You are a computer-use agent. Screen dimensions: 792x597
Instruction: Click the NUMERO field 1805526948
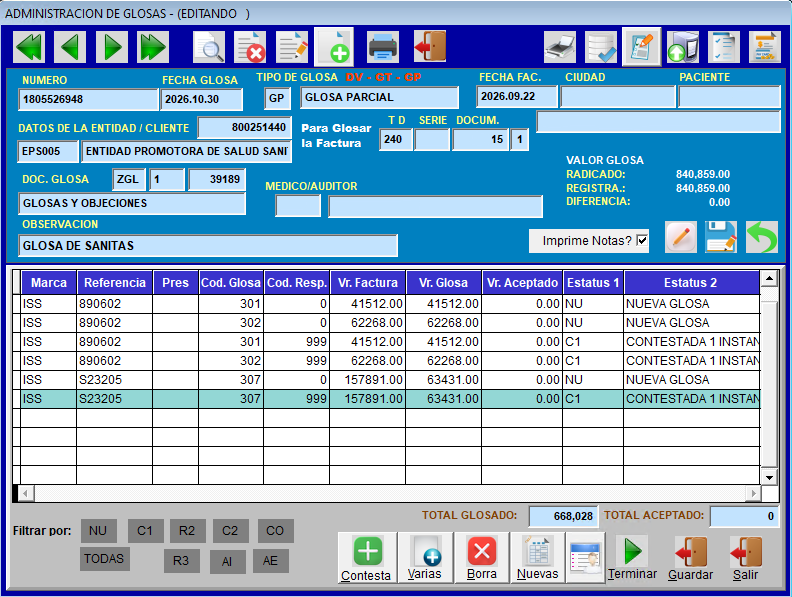[x=88, y=100]
